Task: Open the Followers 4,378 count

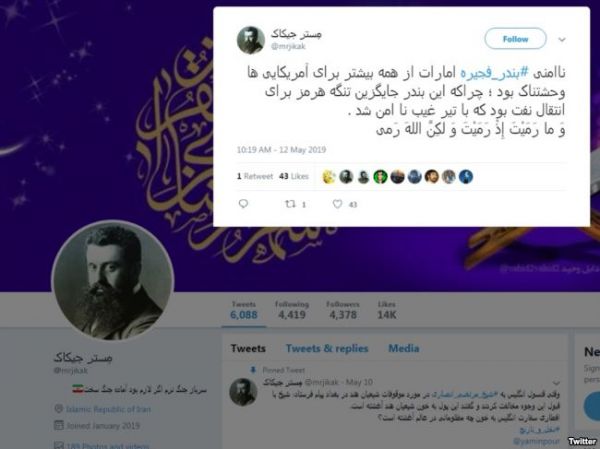Action: (x=343, y=310)
